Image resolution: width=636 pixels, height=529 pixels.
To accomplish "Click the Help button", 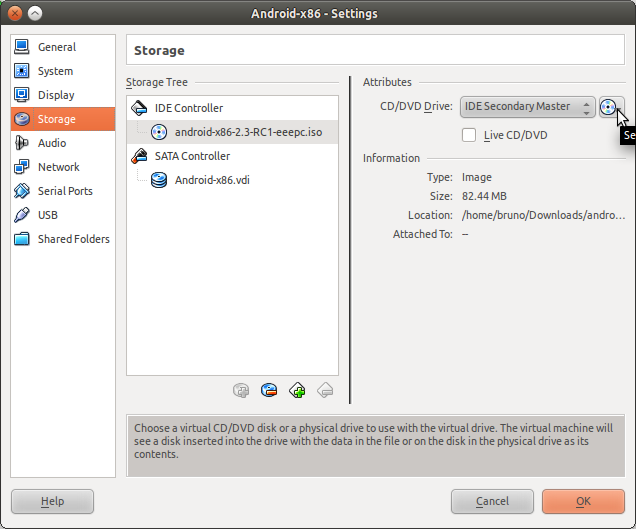I will coord(52,501).
